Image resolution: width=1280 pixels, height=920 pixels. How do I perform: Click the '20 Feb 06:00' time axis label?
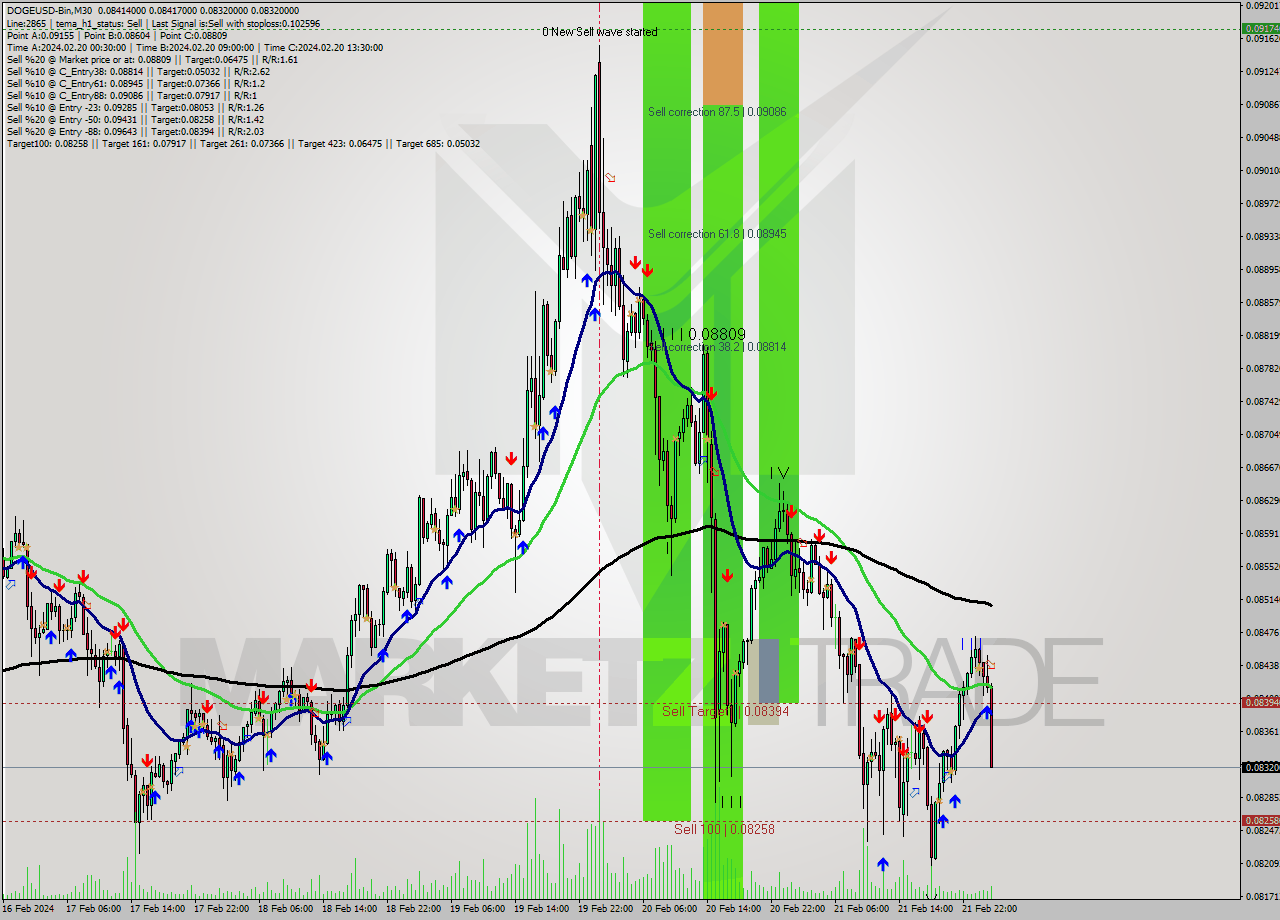point(669,909)
